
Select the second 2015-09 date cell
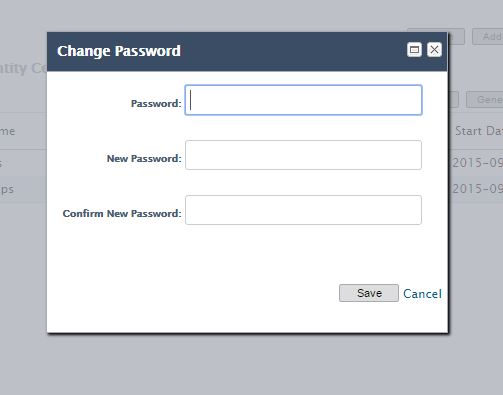point(477,189)
